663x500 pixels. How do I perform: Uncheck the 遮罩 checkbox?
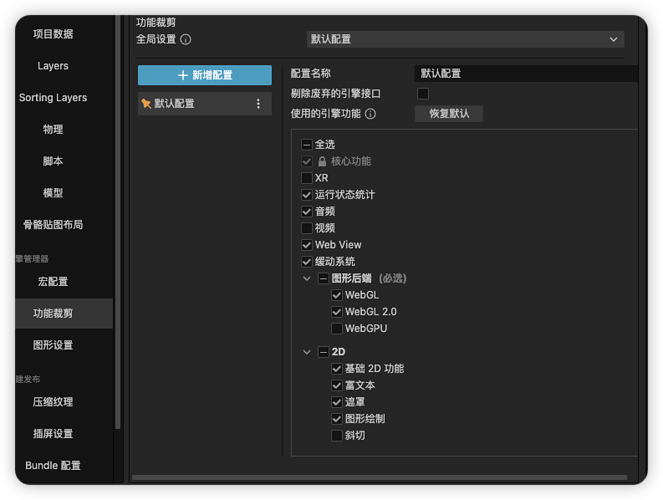(x=337, y=402)
